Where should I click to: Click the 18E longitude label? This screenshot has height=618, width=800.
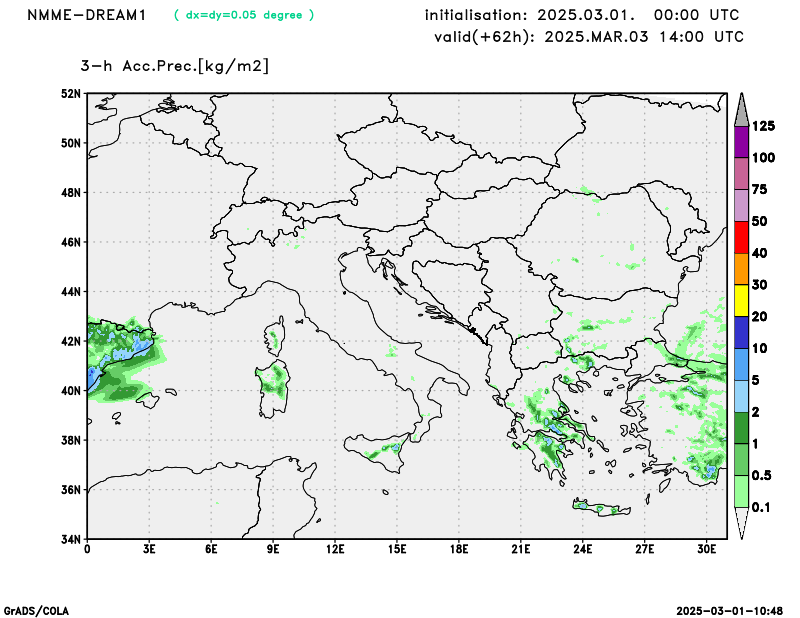[x=459, y=550]
